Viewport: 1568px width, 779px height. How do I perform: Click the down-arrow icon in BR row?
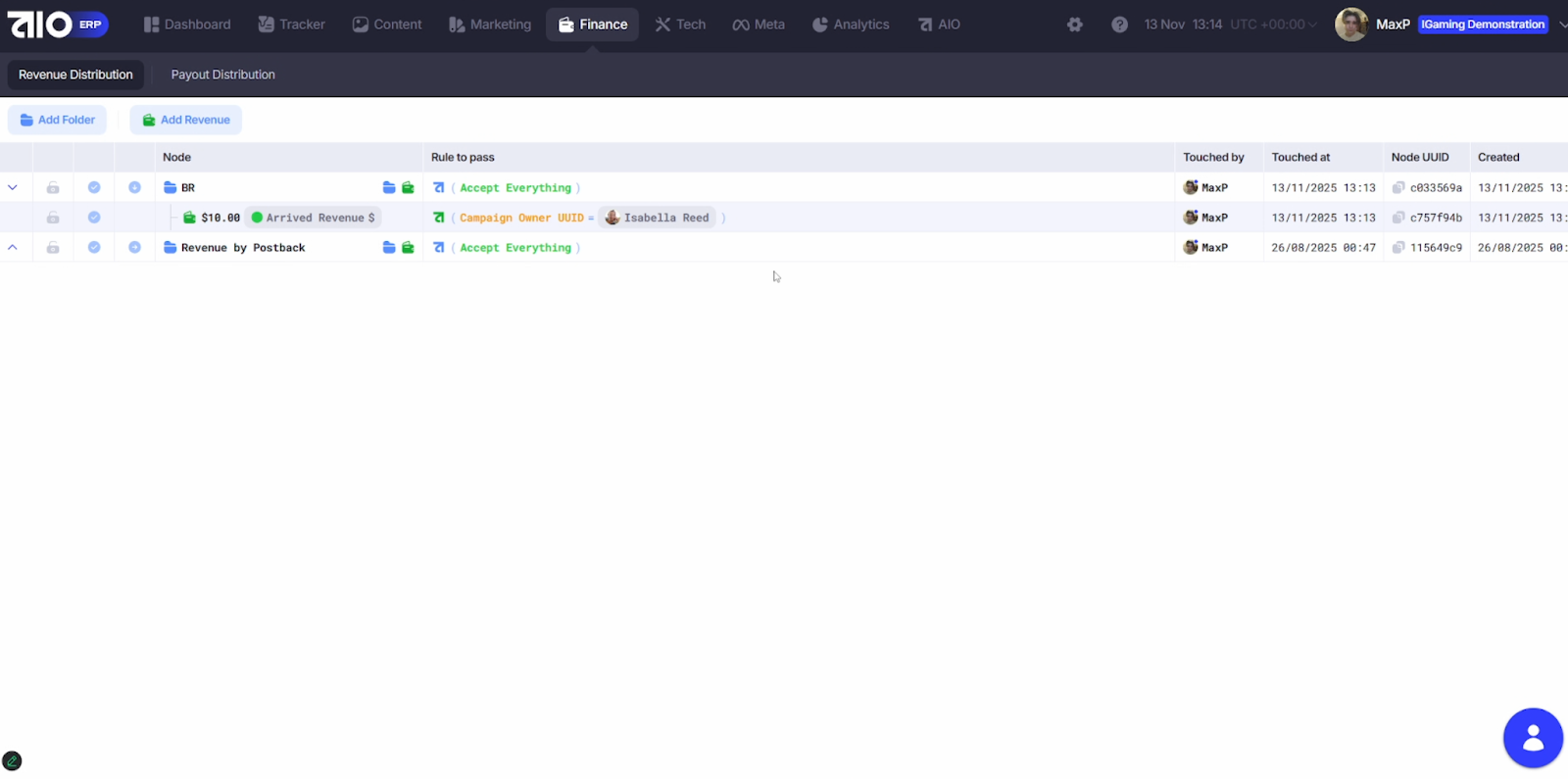134,188
